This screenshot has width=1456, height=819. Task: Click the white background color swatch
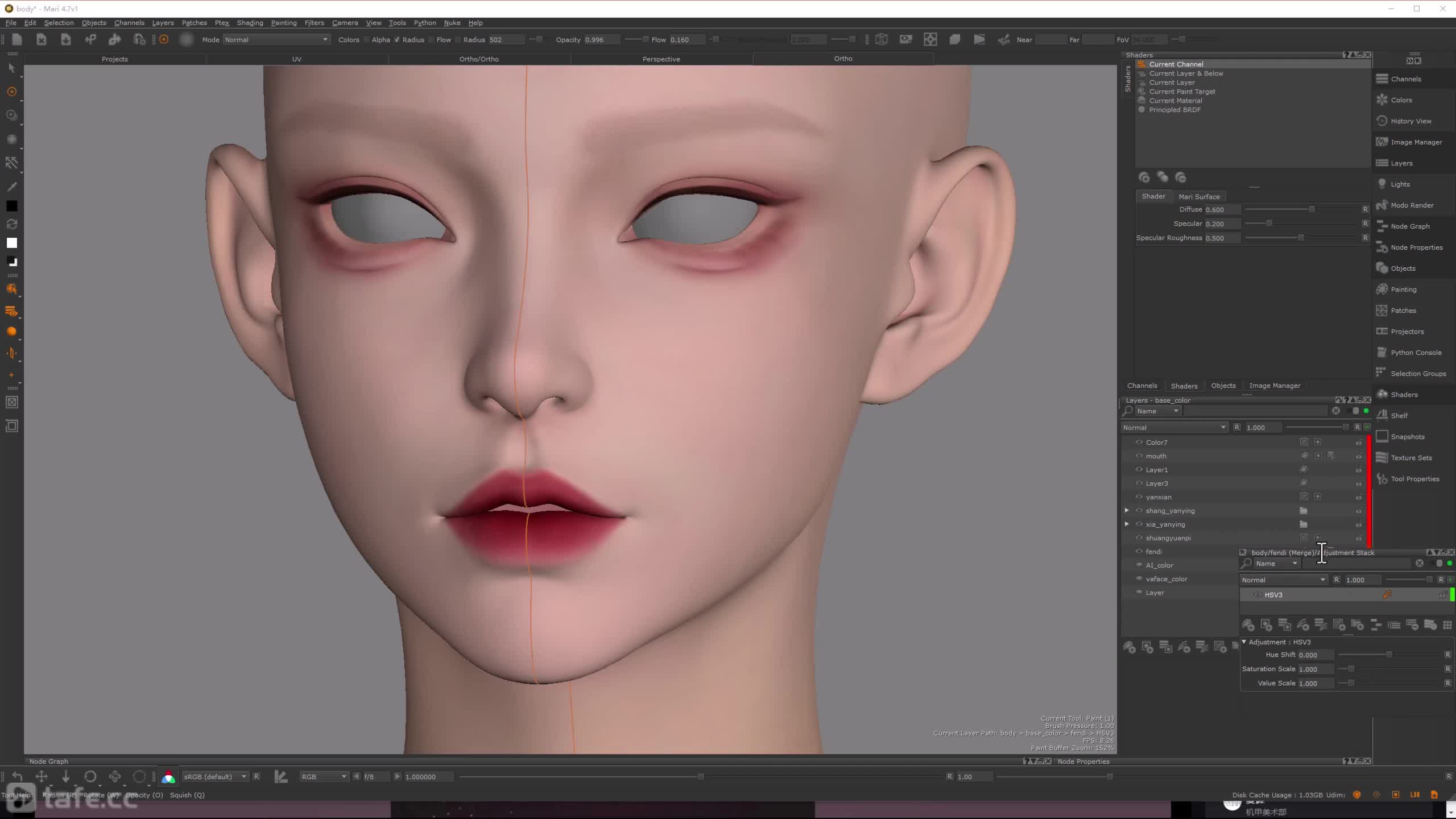tap(11, 243)
